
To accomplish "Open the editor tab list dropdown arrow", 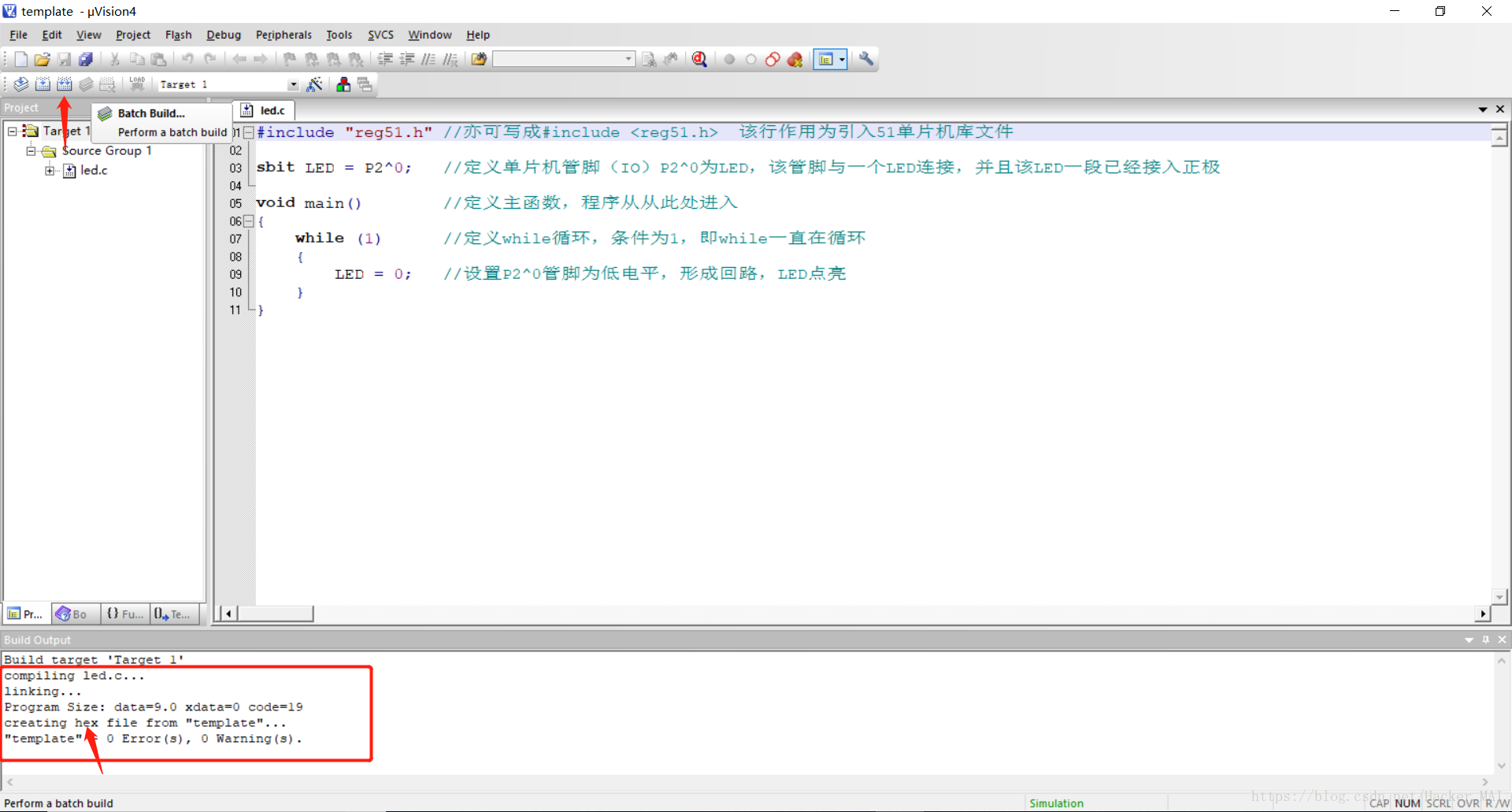I will coord(1483,109).
